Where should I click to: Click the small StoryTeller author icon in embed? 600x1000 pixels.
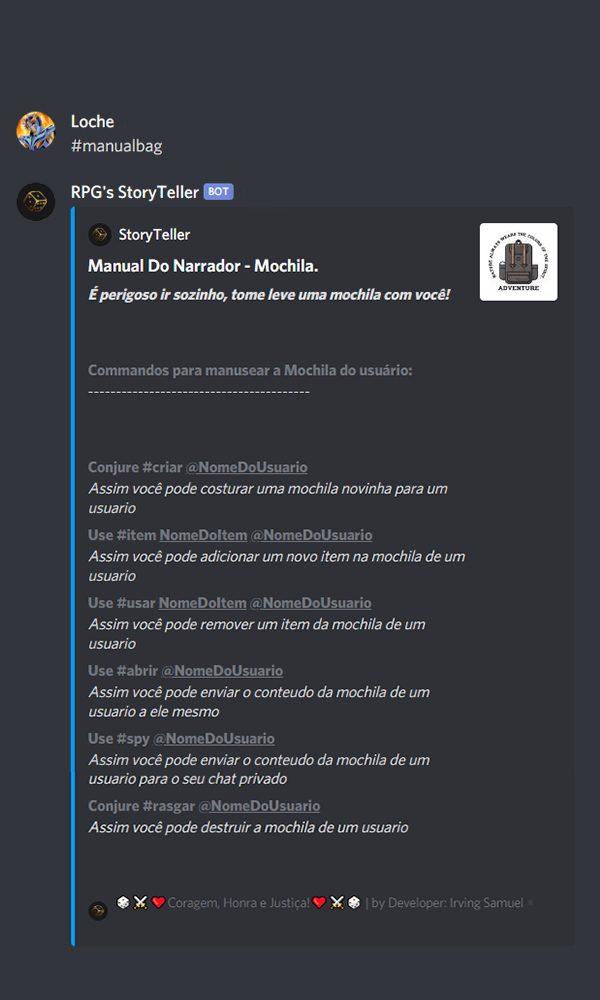coord(99,235)
